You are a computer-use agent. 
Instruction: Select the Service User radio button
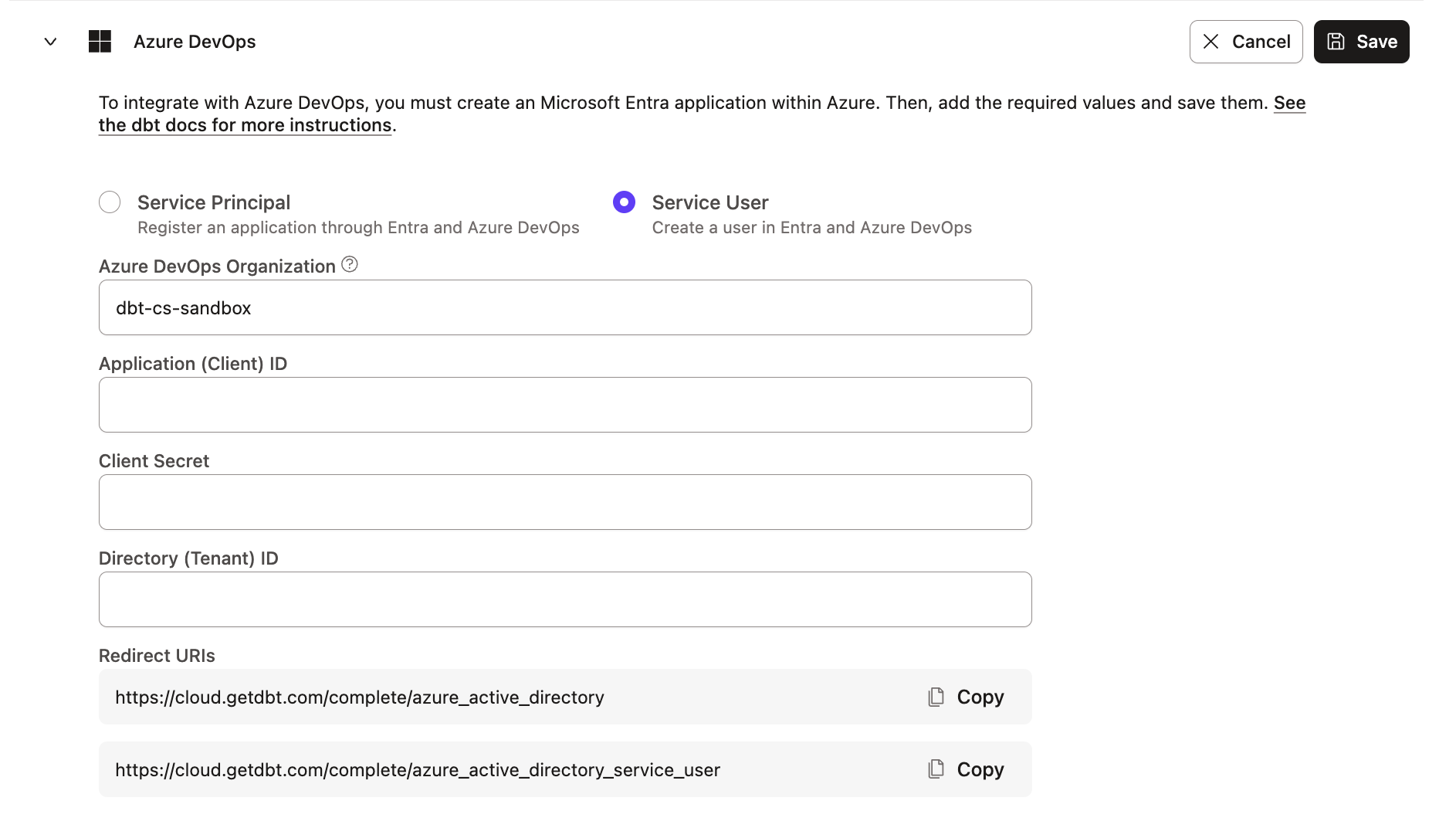coord(624,202)
